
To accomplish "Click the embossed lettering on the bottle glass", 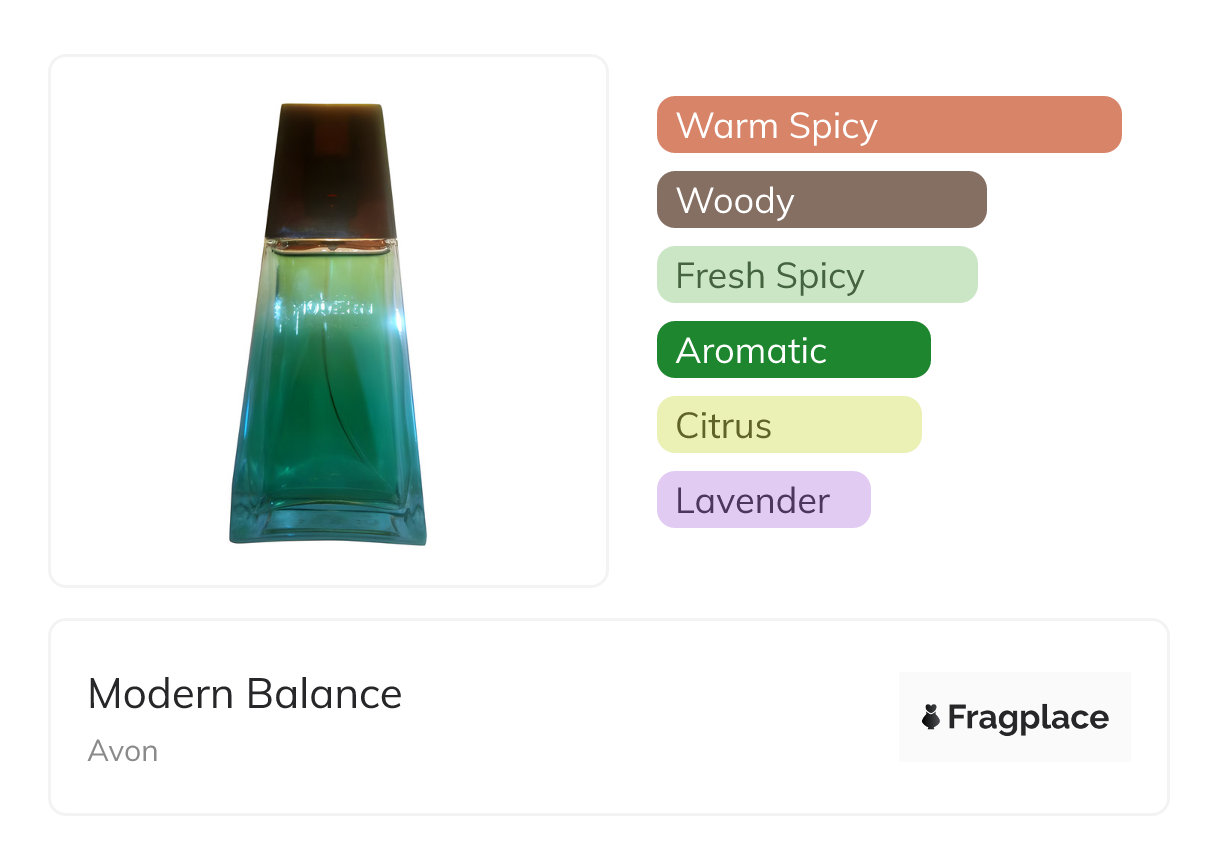I will click(x=330, y=310).
